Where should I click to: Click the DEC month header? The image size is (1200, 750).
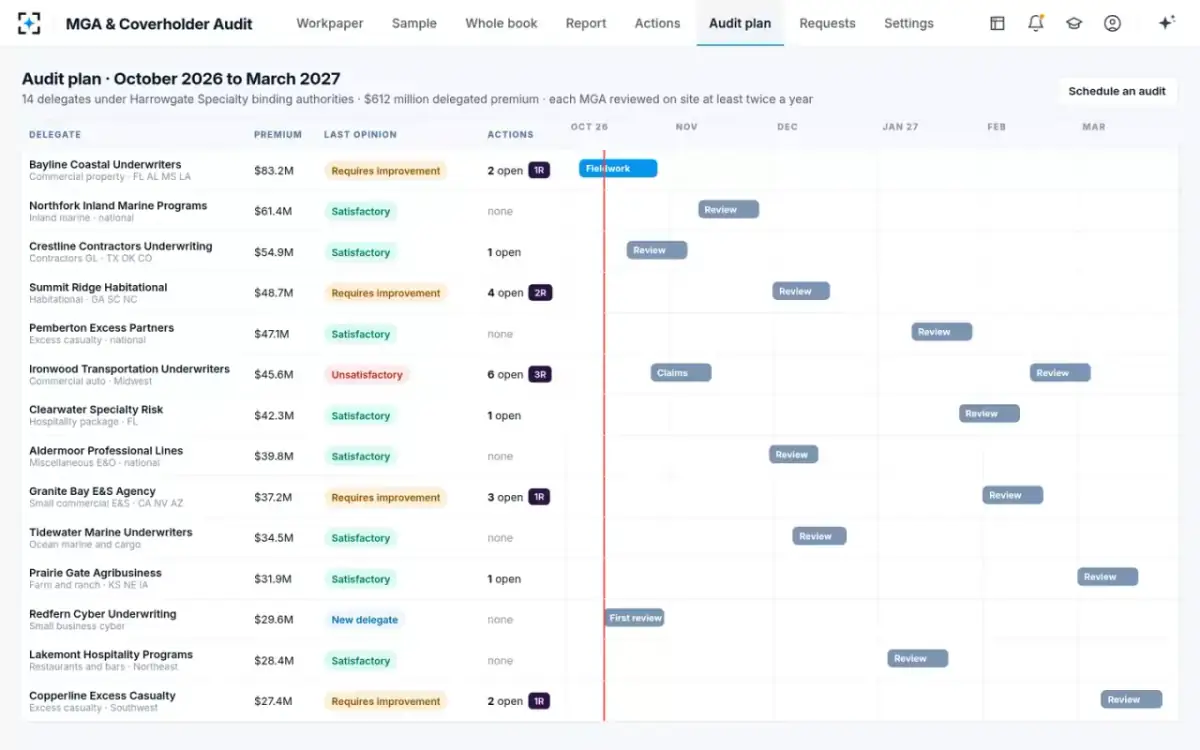787,127
